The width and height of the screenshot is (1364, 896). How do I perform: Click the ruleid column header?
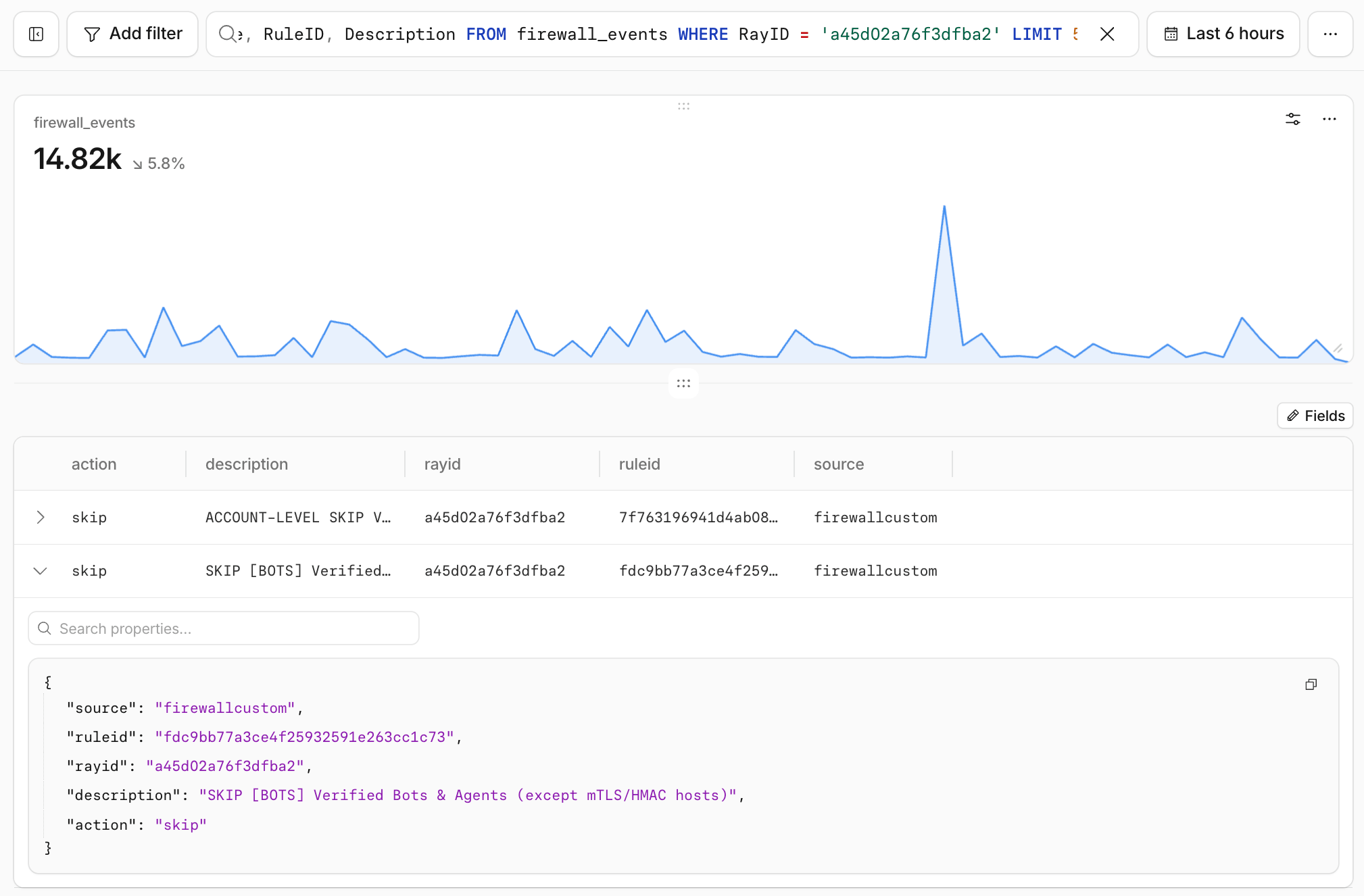[x=639, y=464]
